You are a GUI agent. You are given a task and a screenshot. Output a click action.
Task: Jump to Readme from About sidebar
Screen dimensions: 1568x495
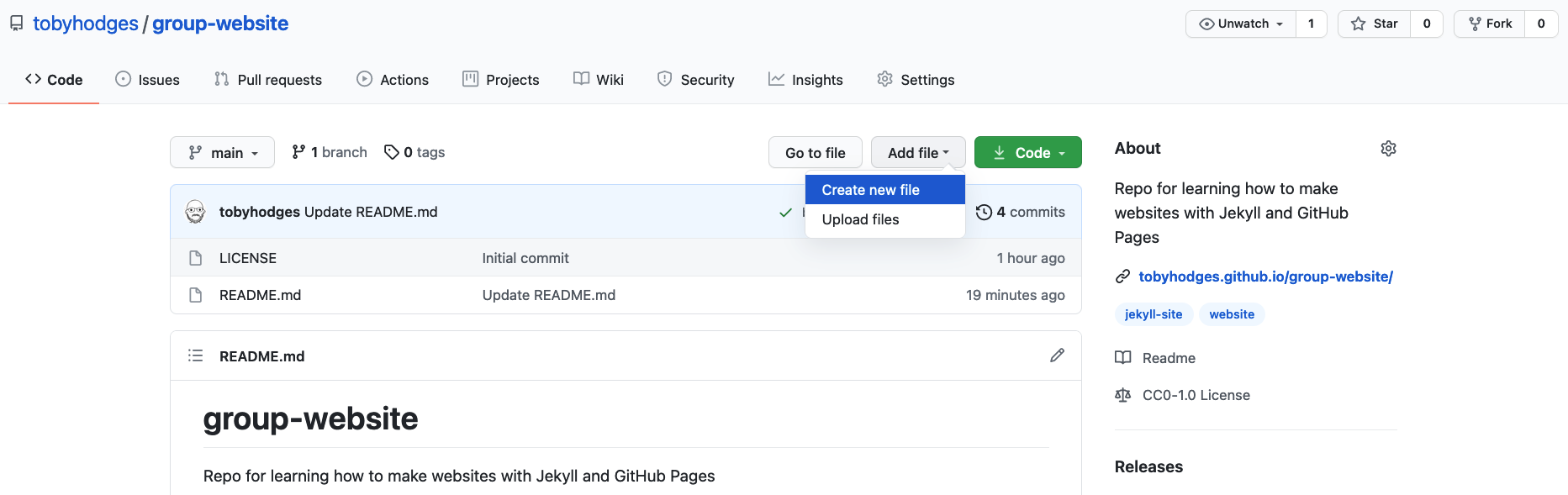click(x=1155, y=358)
